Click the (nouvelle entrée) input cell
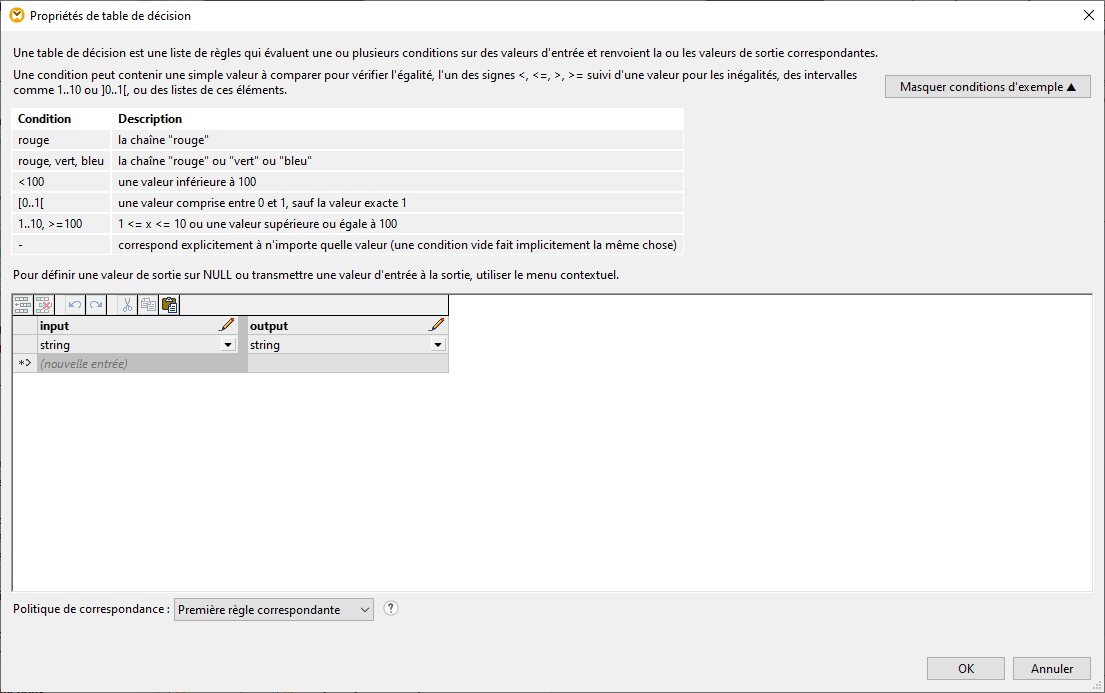The height and width of the screenshot is (693, 1105). [x=142, y=364]
